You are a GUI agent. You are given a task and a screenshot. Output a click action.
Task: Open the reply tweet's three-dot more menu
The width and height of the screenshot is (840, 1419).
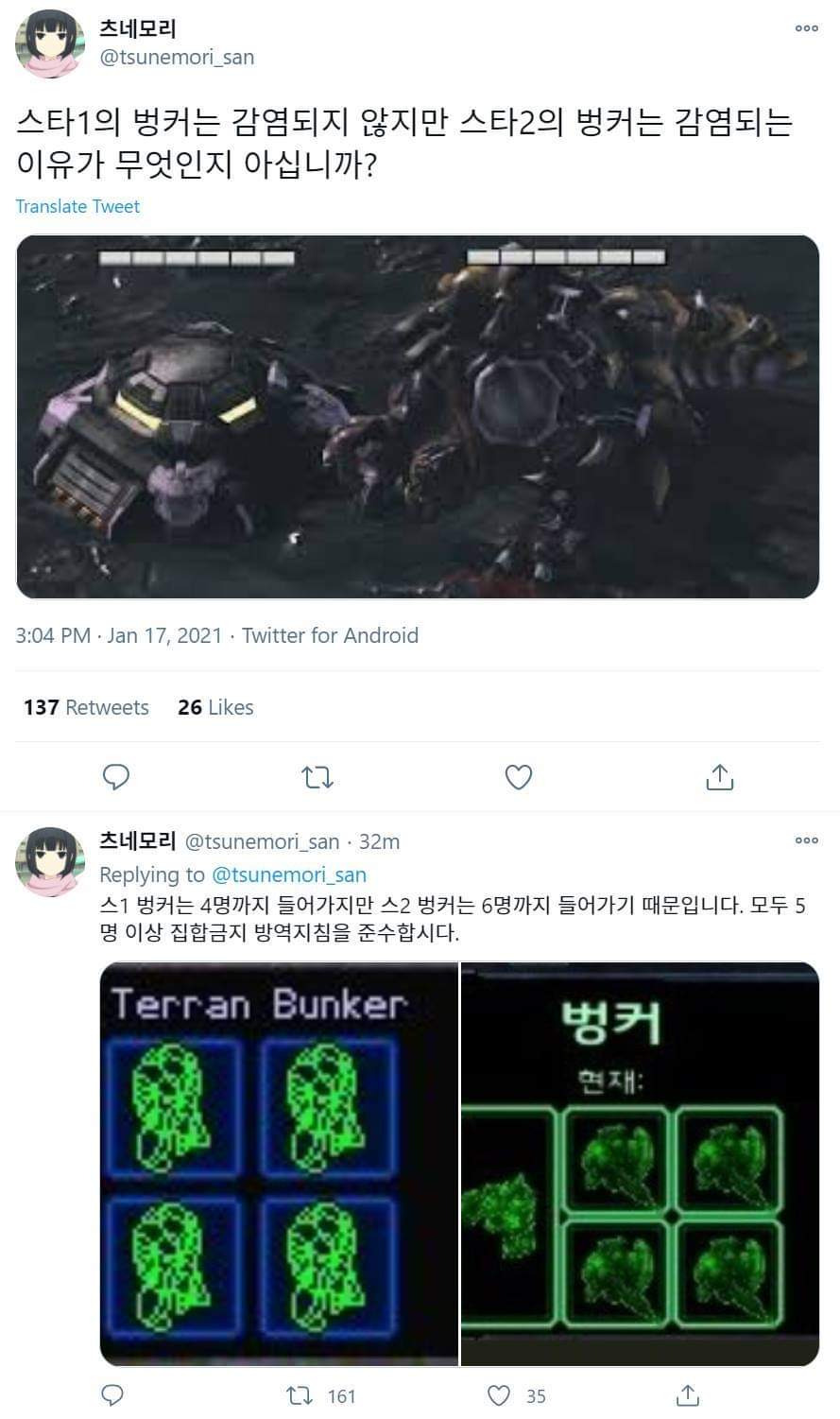(806, 839)
